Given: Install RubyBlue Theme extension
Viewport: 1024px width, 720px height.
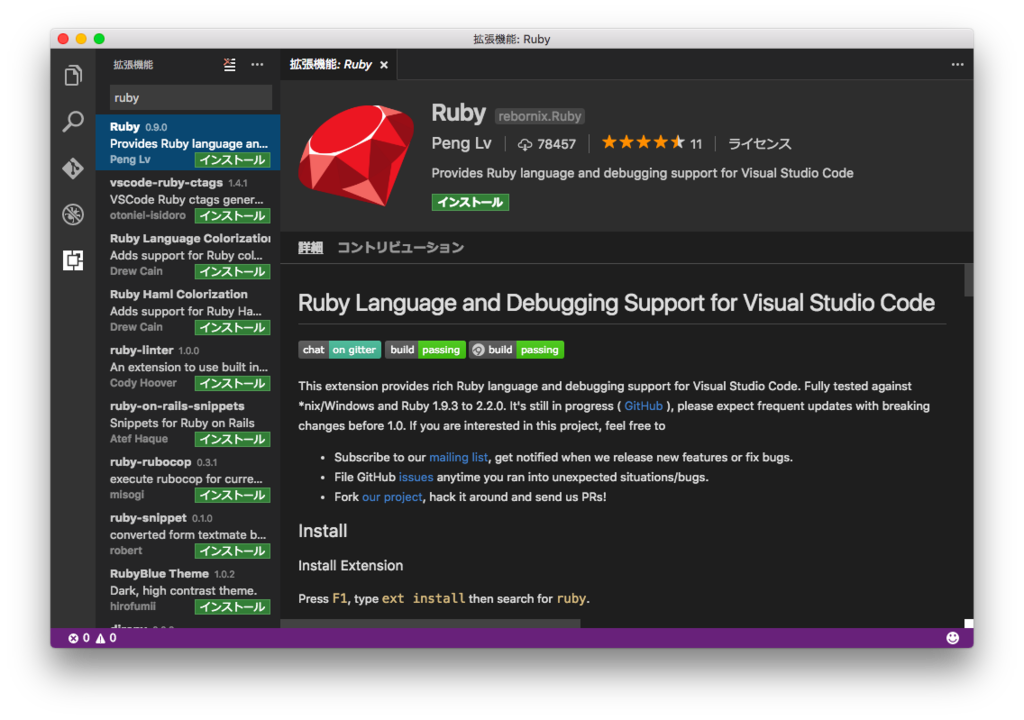Looking at the screenshot, I should click(x=232, y=607).
